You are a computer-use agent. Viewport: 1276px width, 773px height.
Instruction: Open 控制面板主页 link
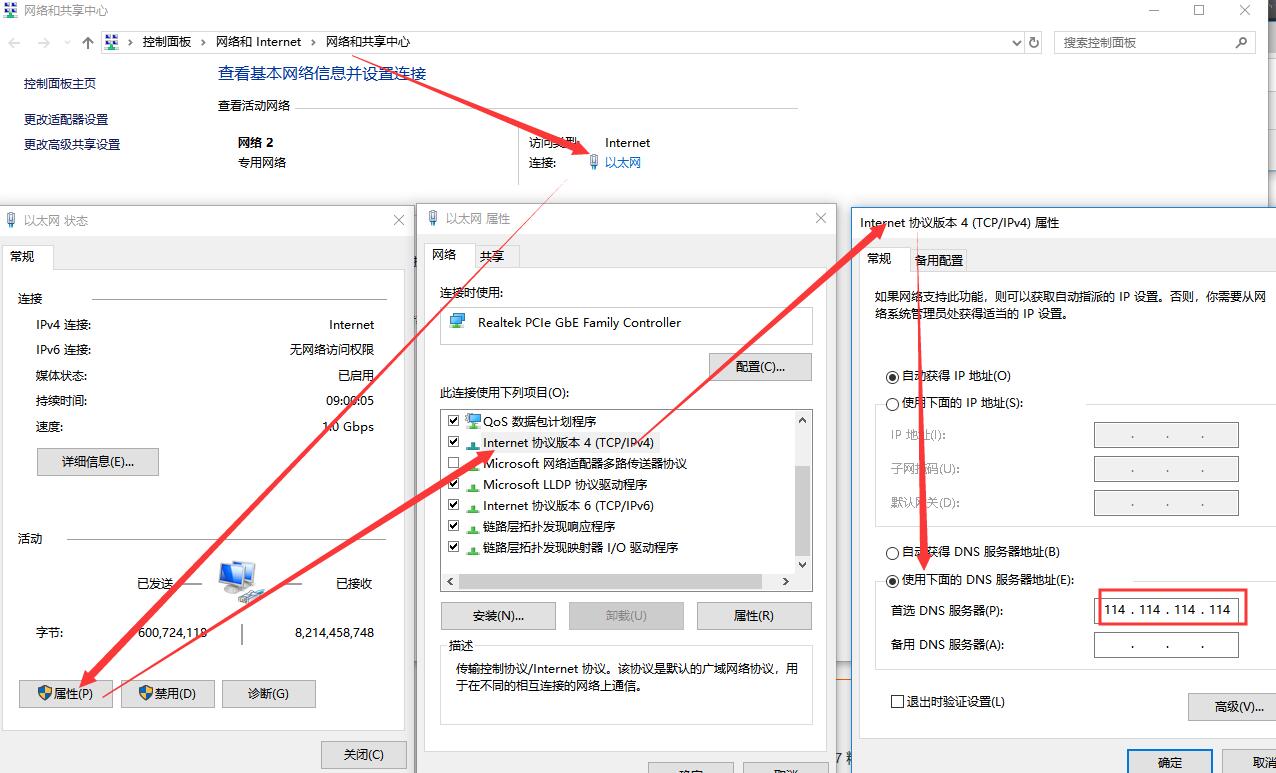[x=60, y=84]
